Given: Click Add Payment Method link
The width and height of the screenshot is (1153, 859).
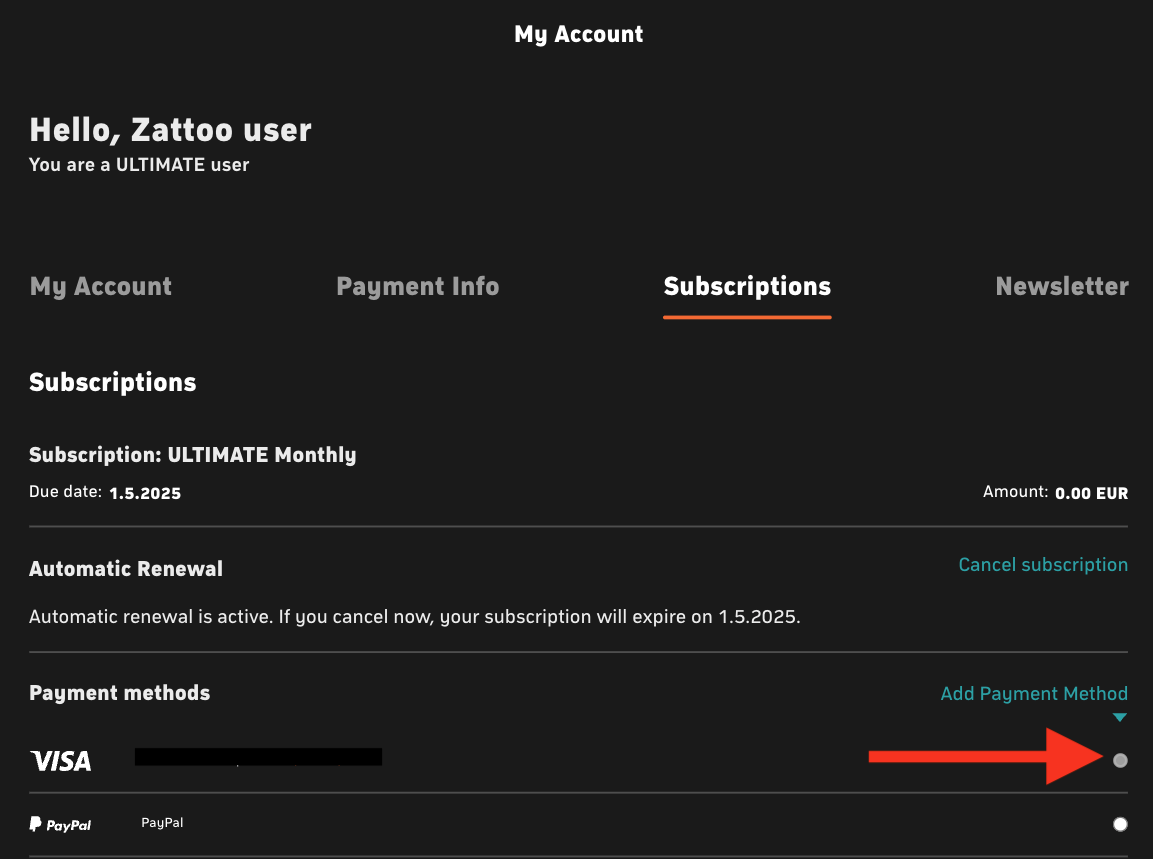Looking at the screenshot, I should [1034, 694].
